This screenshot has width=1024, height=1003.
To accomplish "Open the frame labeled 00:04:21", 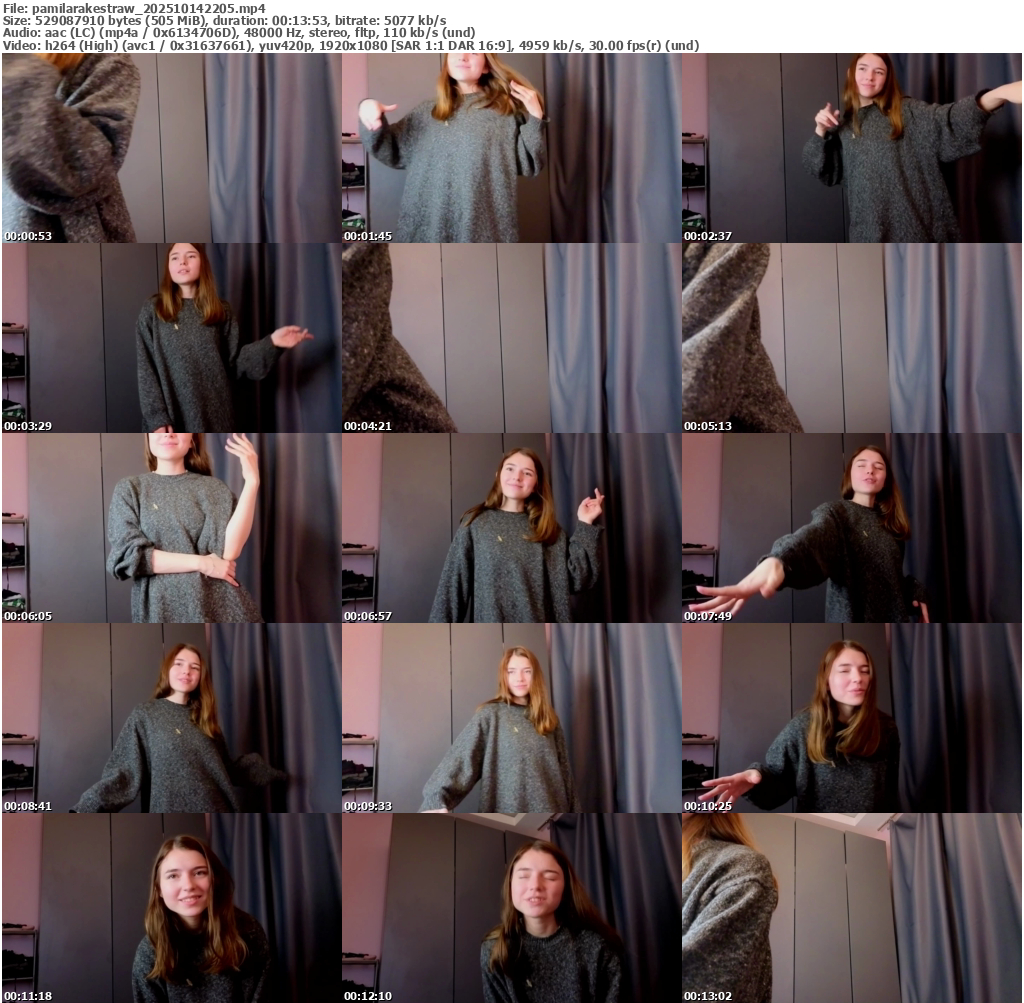I will pos(511,338).
